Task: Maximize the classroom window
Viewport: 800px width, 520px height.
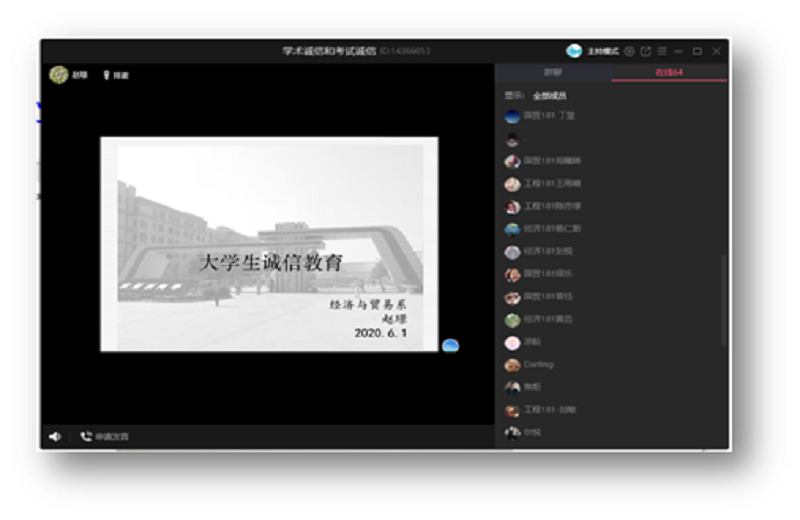Action: point(697,51)
